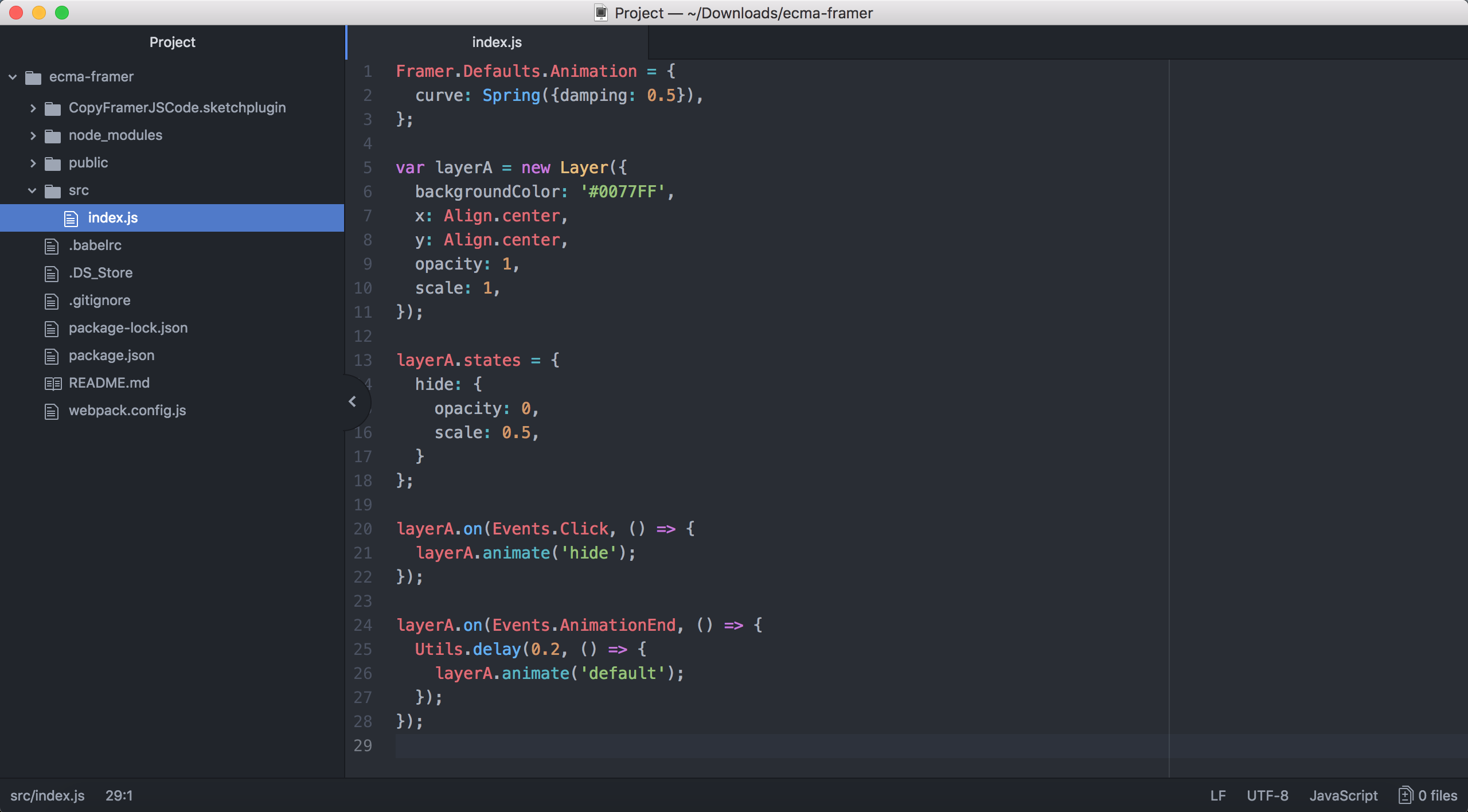Click the .babelrc file icon
The image size is (1468, 812).
pos(52,246)
